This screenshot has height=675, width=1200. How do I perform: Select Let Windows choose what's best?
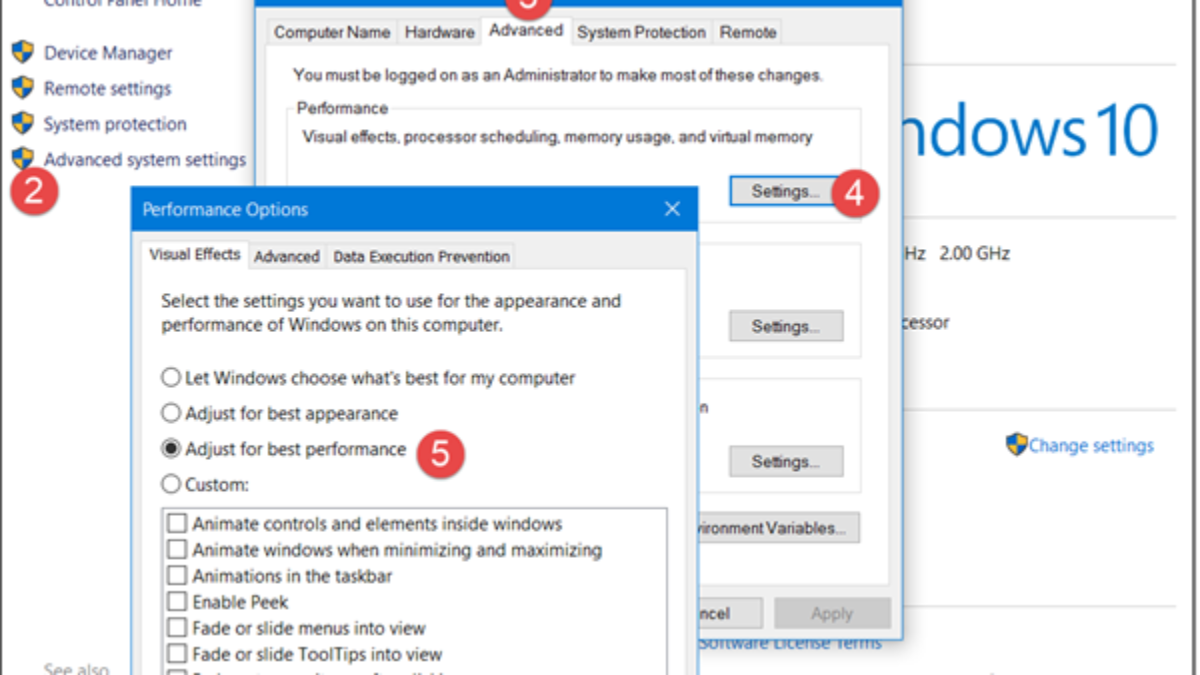tap(368, 379)
